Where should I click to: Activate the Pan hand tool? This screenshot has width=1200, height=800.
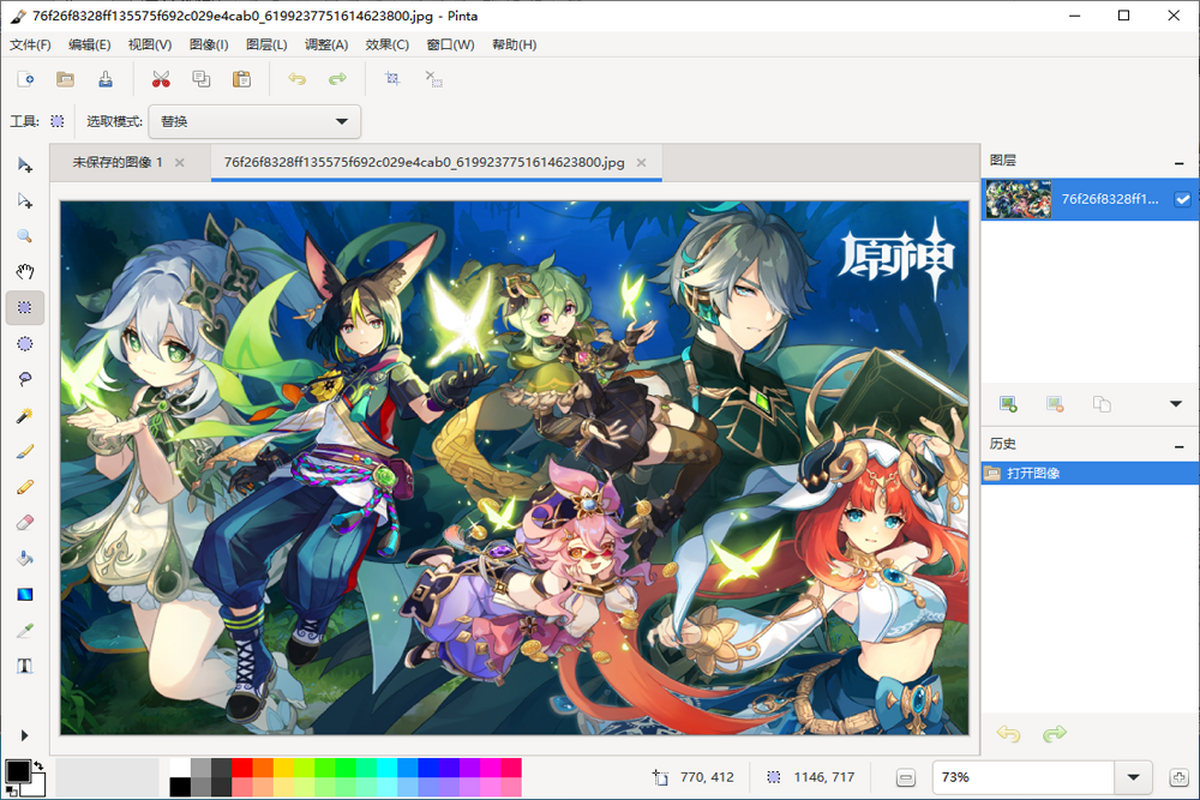[25, 272]
